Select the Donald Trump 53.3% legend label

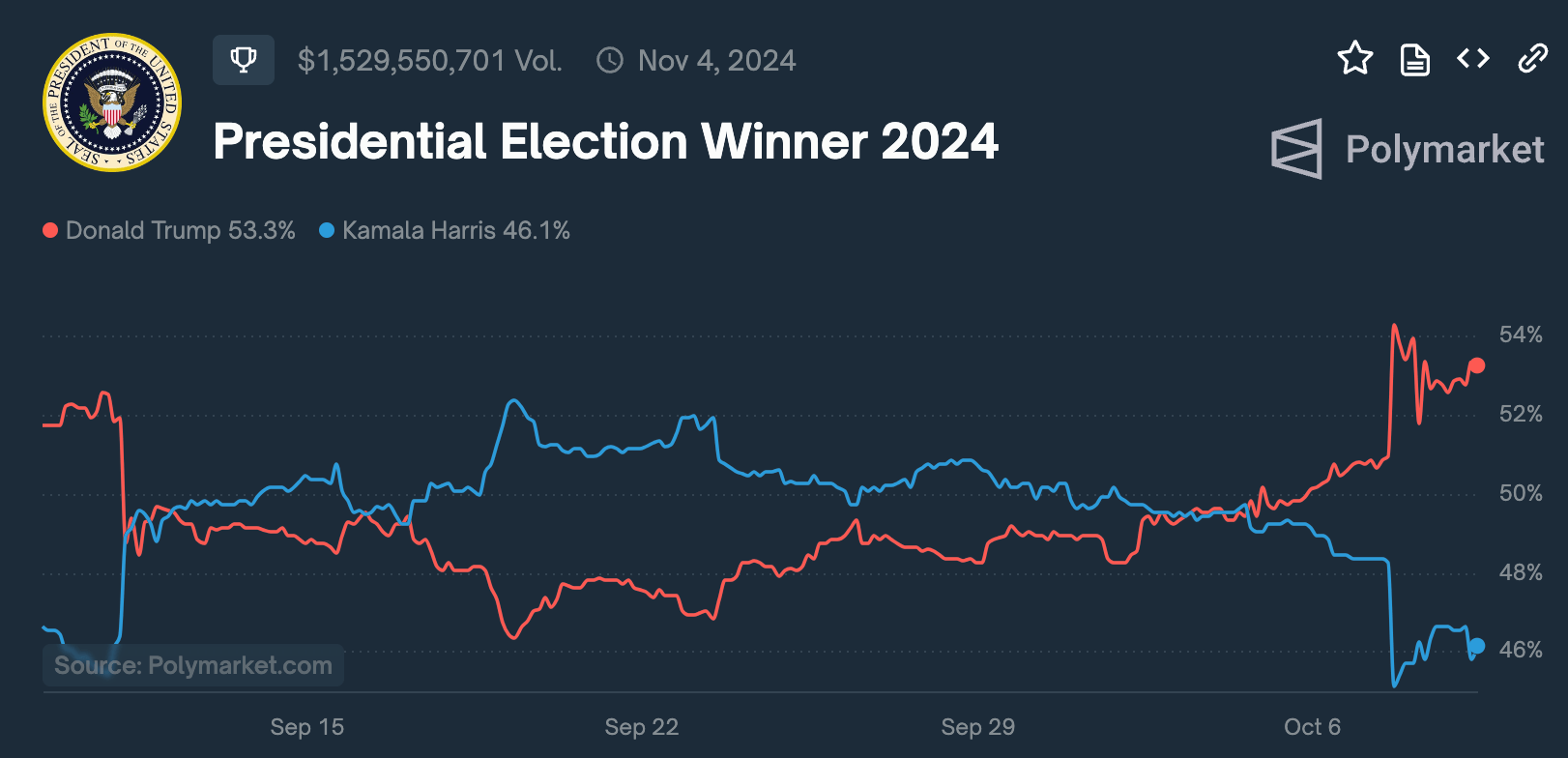(181, 230)
